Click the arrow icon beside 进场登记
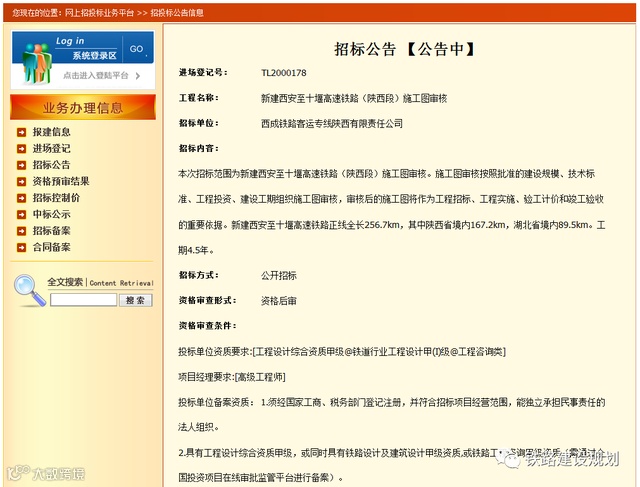 (x=21, y=149)
